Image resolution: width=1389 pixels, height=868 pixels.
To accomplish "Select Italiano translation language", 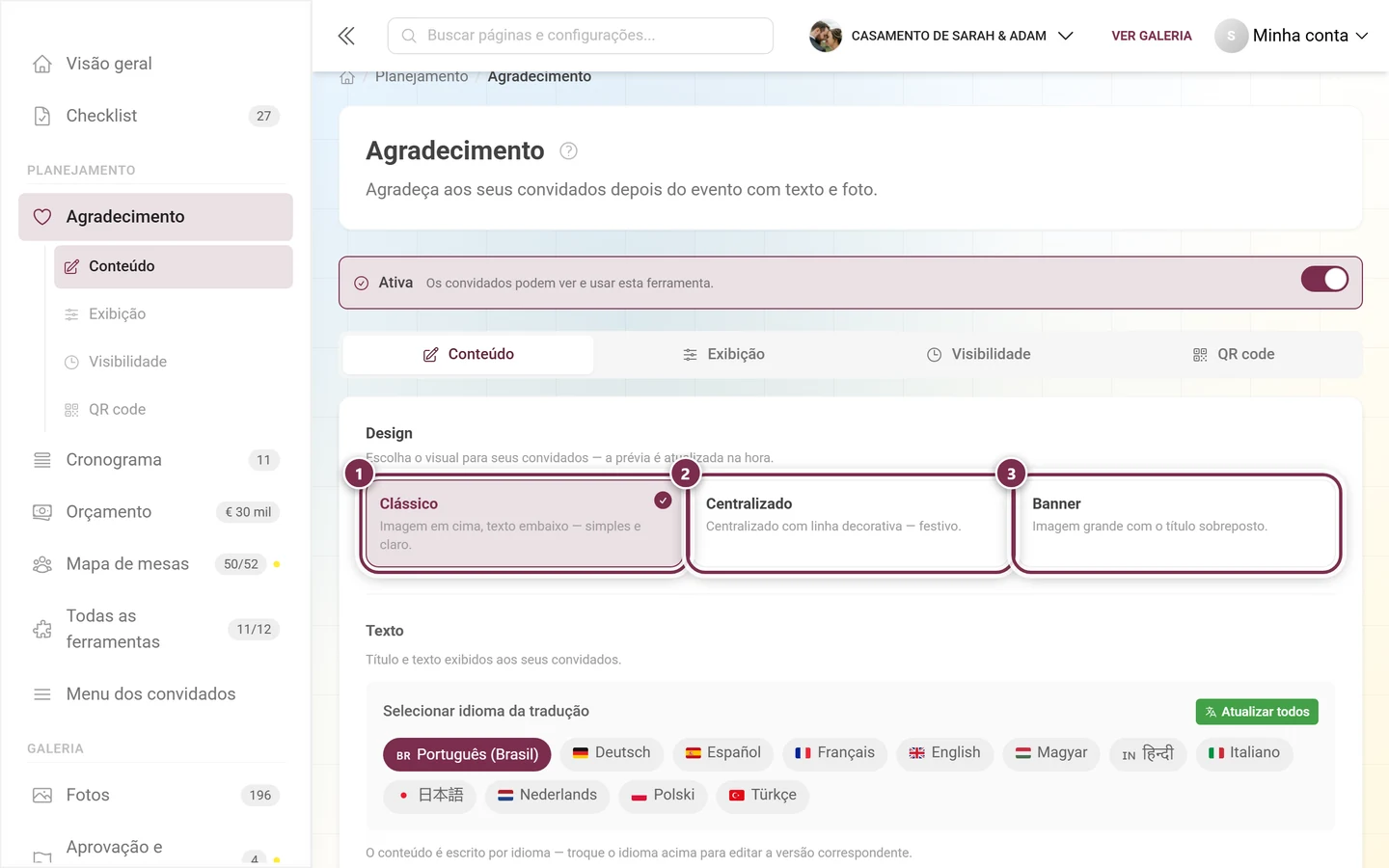I will click(x=1243, y=753).
